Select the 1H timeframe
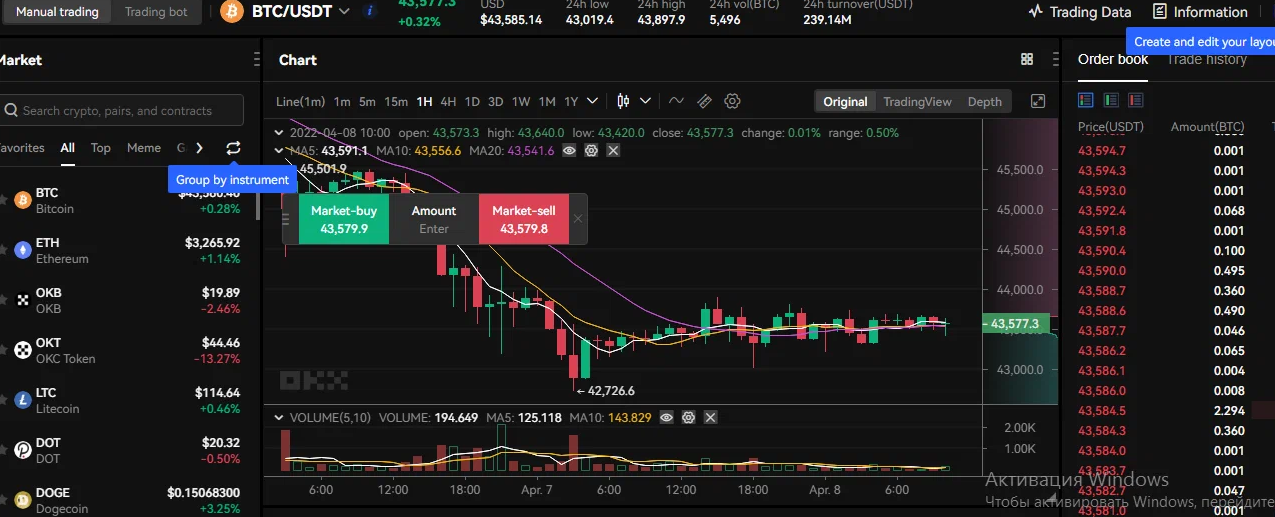1275x517 pixels. pyautogui.click(x=424, y=101)
